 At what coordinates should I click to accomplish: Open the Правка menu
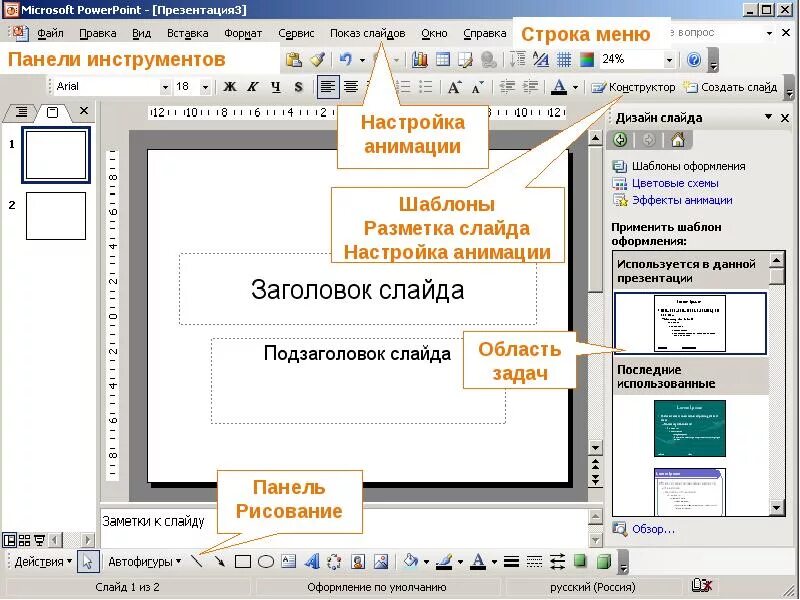pyautogui.click(x=97, y=33)
